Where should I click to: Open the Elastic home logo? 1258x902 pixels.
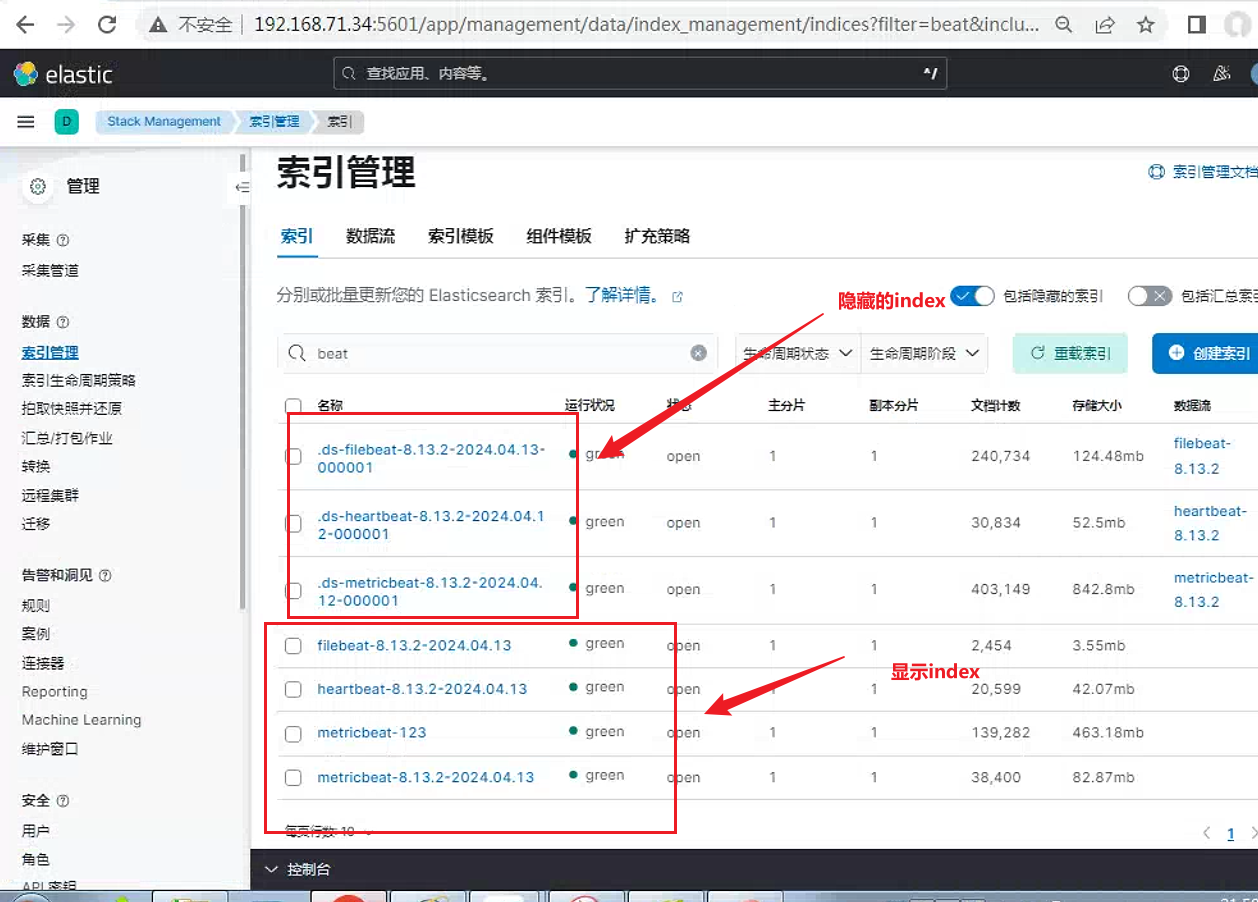pos(63,74)
